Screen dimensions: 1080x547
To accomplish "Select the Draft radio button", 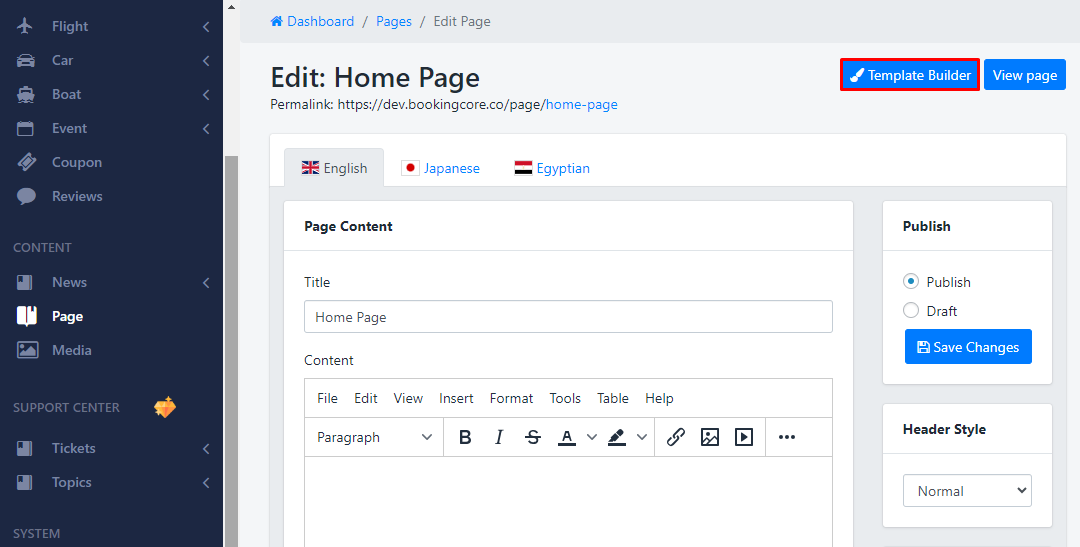I will [x=911, y=311].
